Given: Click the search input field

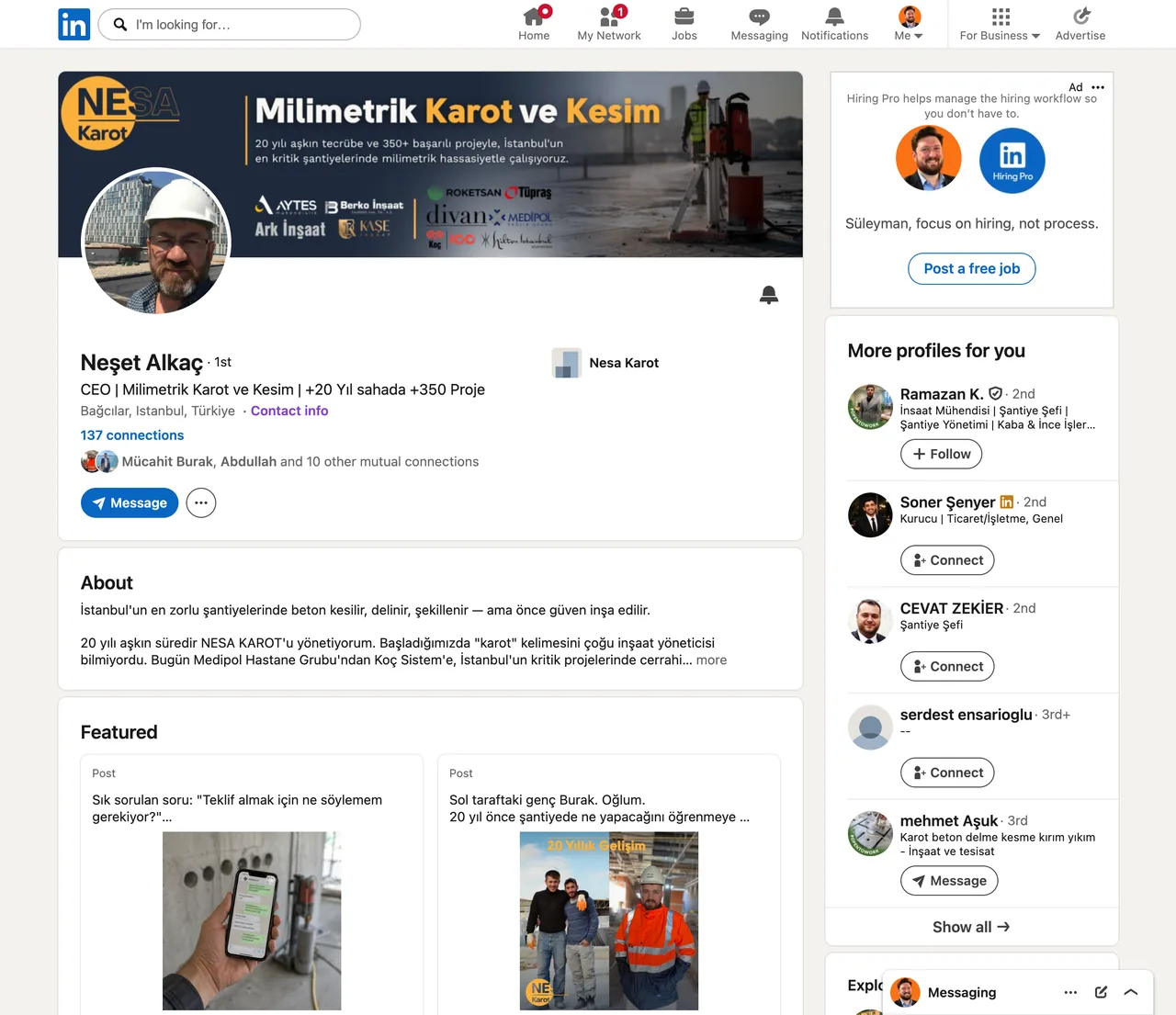Looking at the screenshot, I should [x=230, y=25].
